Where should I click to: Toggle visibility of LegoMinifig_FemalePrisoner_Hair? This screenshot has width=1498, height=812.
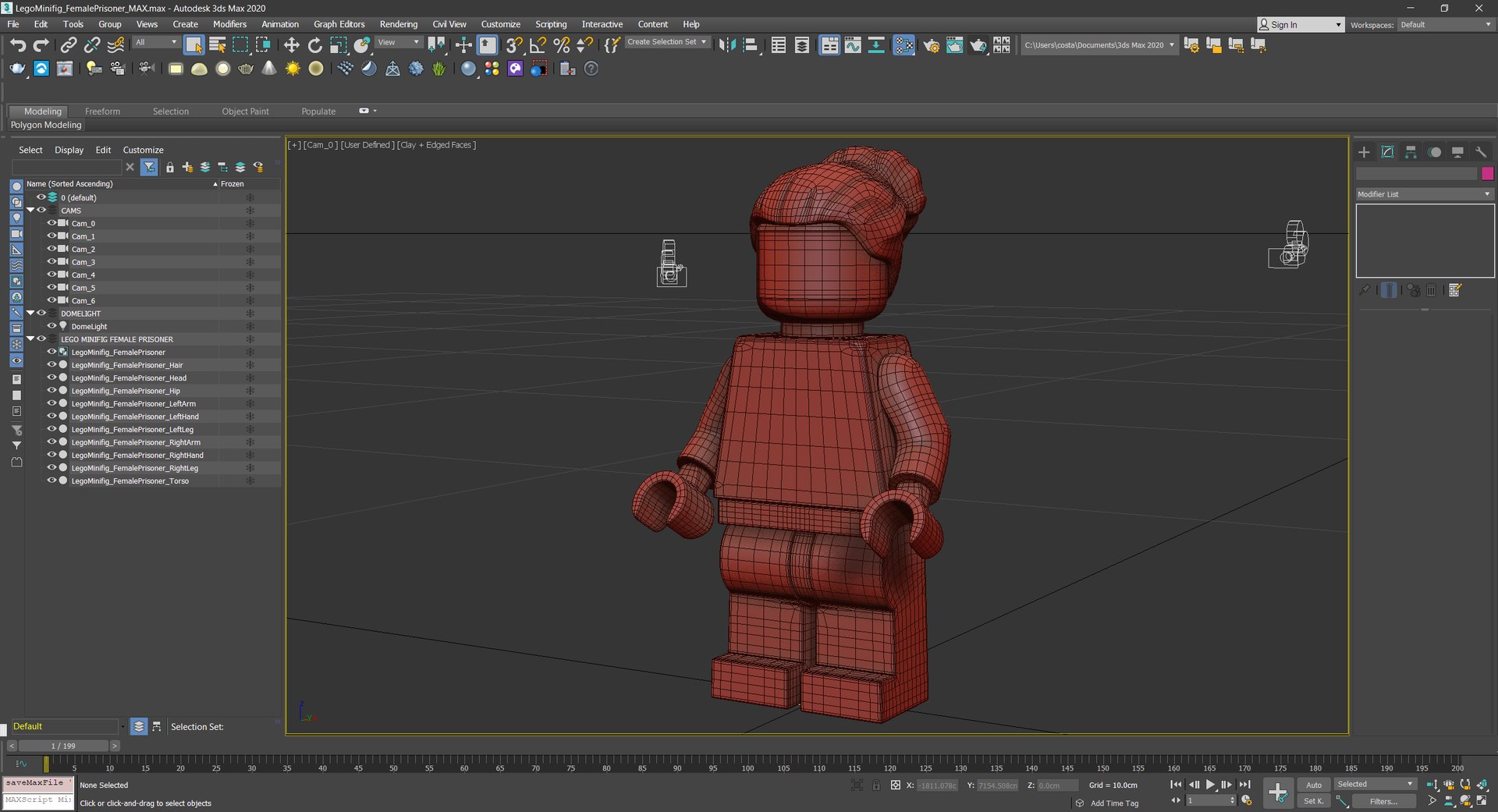click(51, 365)
